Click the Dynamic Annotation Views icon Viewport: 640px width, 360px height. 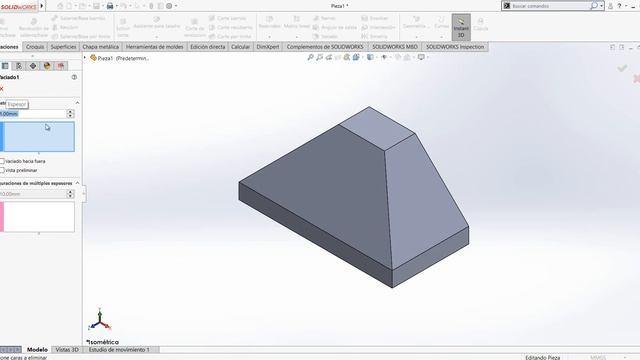[x=347, y=58]
